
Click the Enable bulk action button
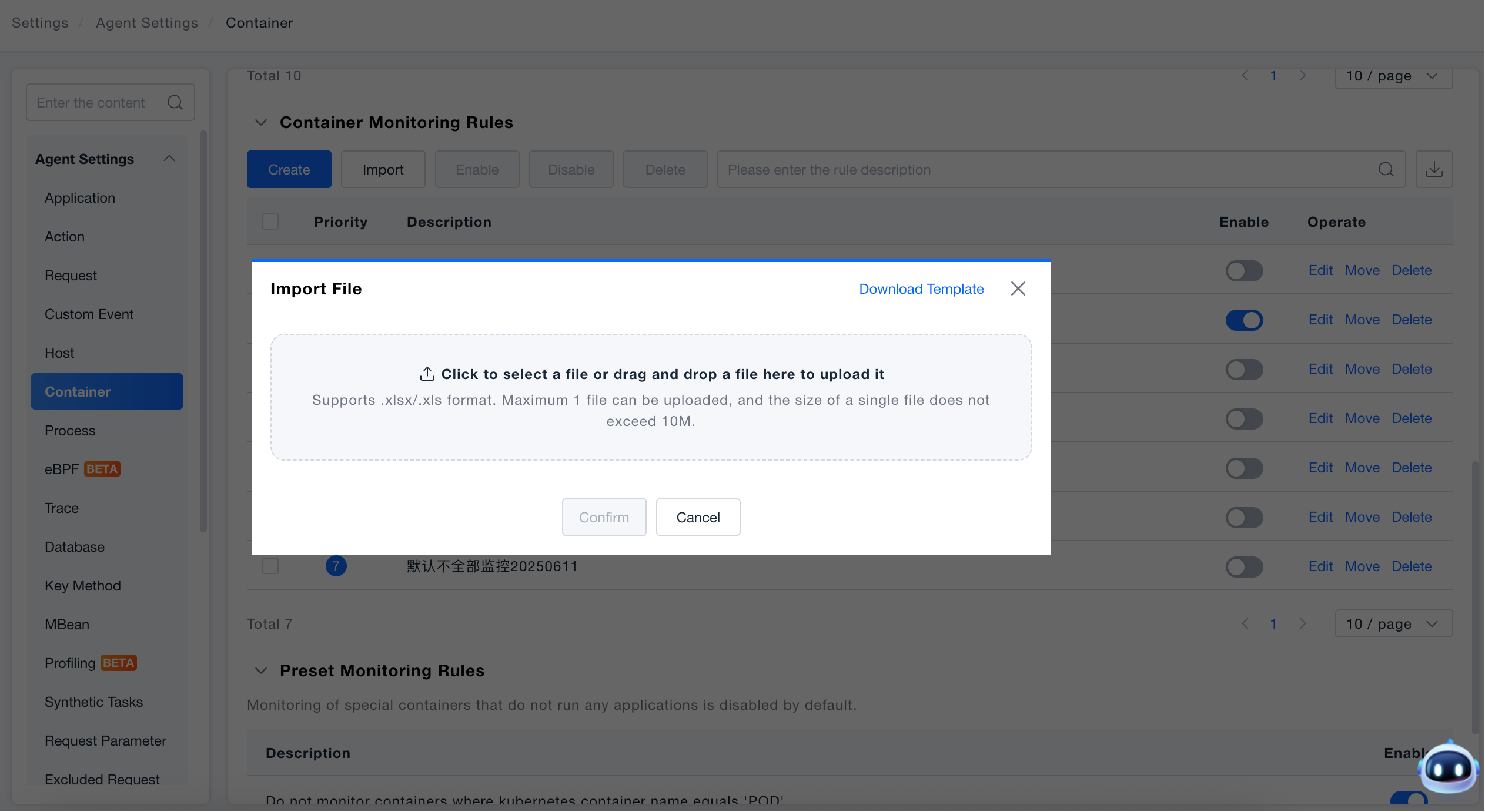[477, 169]
